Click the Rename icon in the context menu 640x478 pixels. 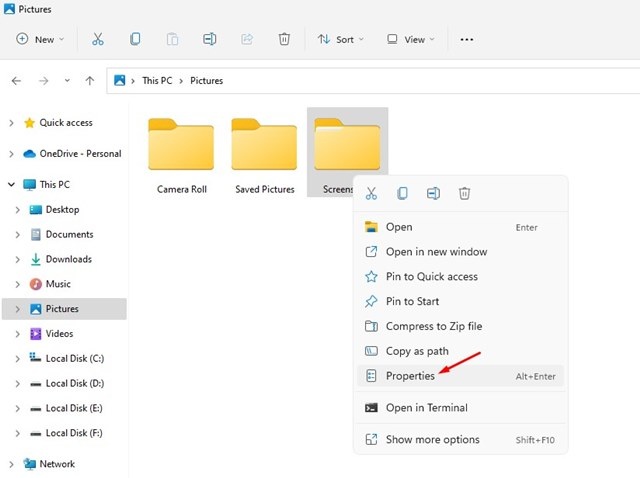point(433,193)
